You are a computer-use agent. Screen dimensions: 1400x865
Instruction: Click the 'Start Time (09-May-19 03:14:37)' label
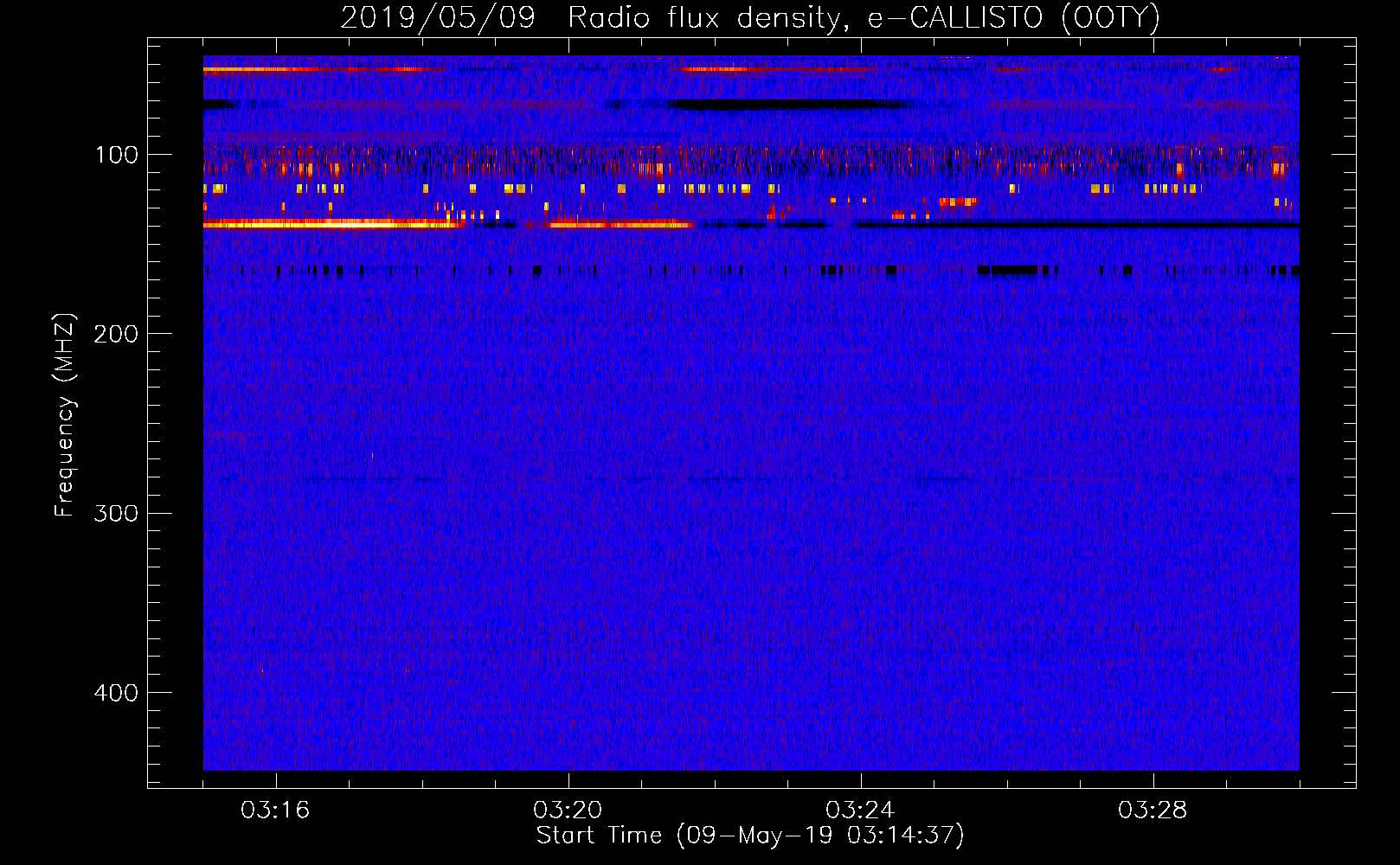[x=750, y=836]
